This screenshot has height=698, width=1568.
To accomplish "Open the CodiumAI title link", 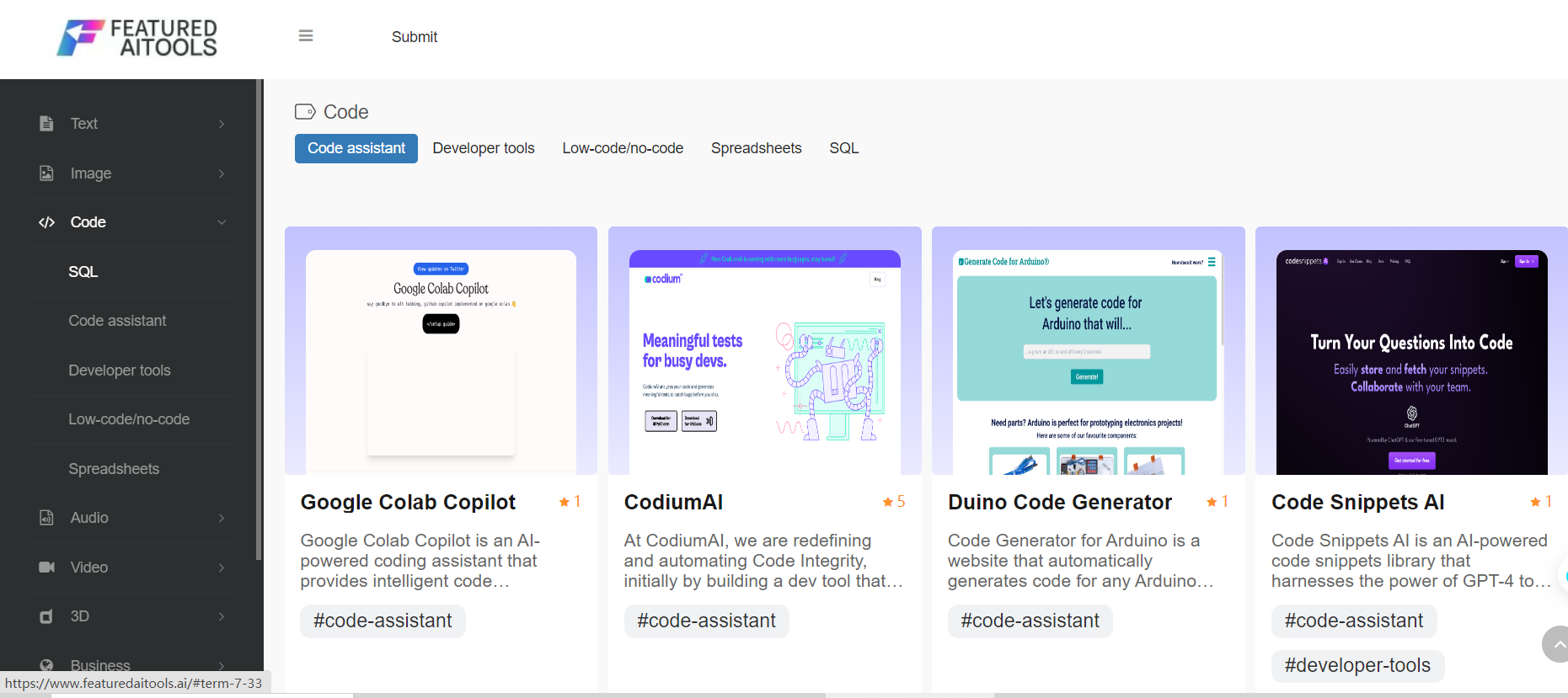I will 673,502.
